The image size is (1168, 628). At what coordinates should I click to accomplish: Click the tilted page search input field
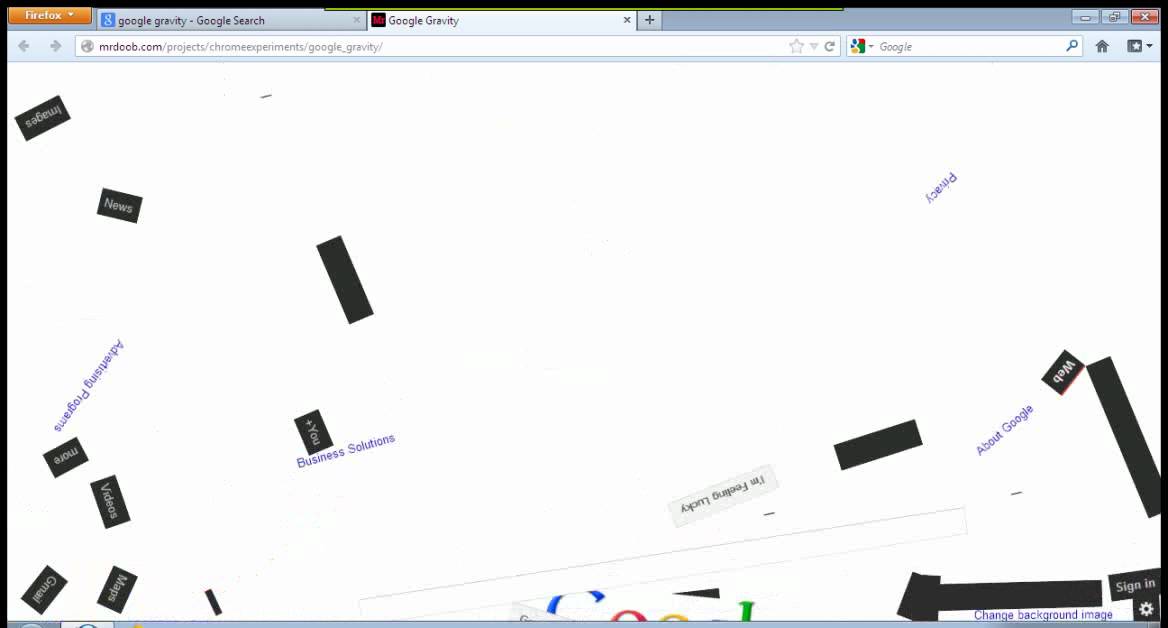pos(663,564)
